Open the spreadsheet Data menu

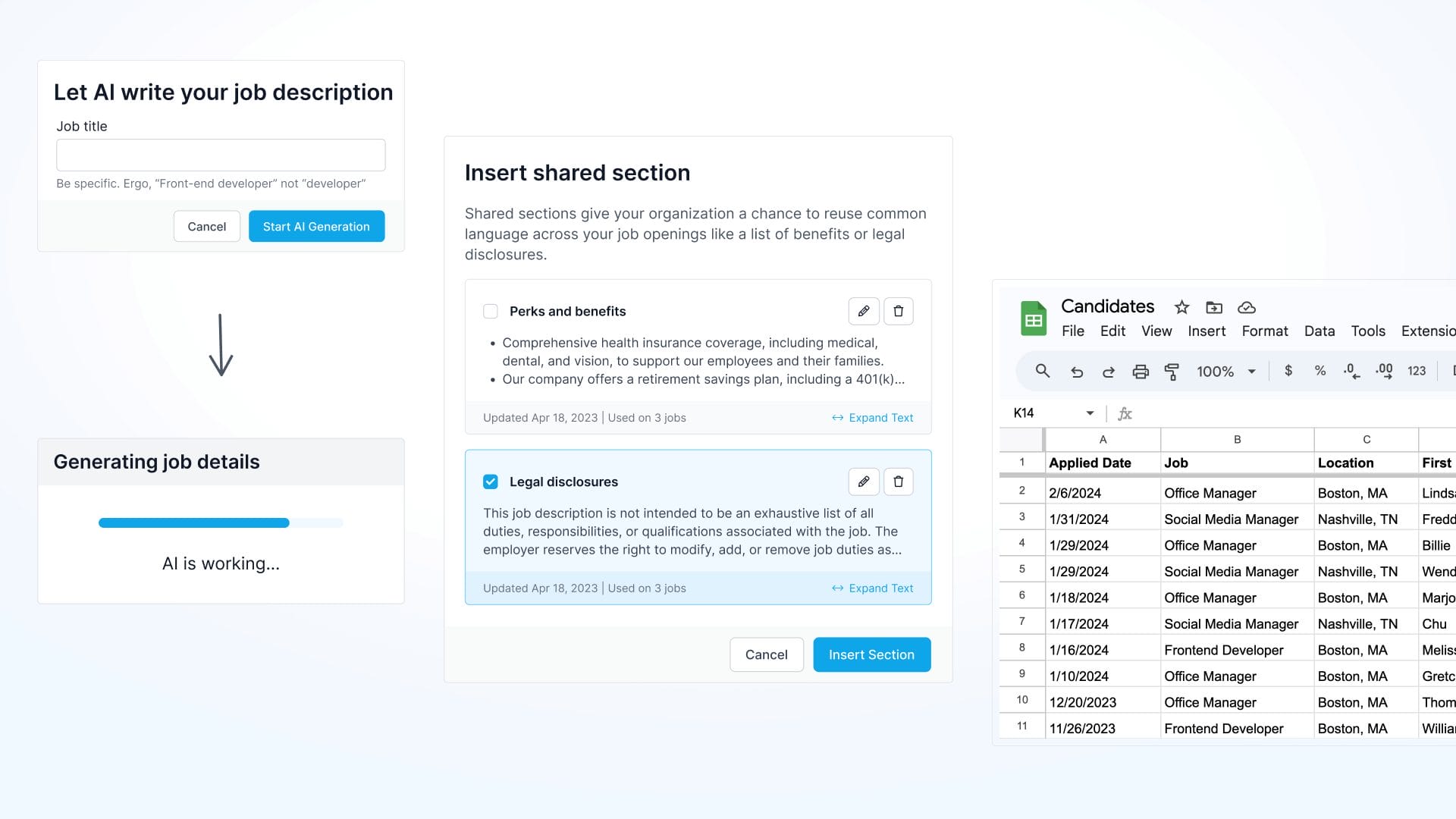tap(1319, 331)
